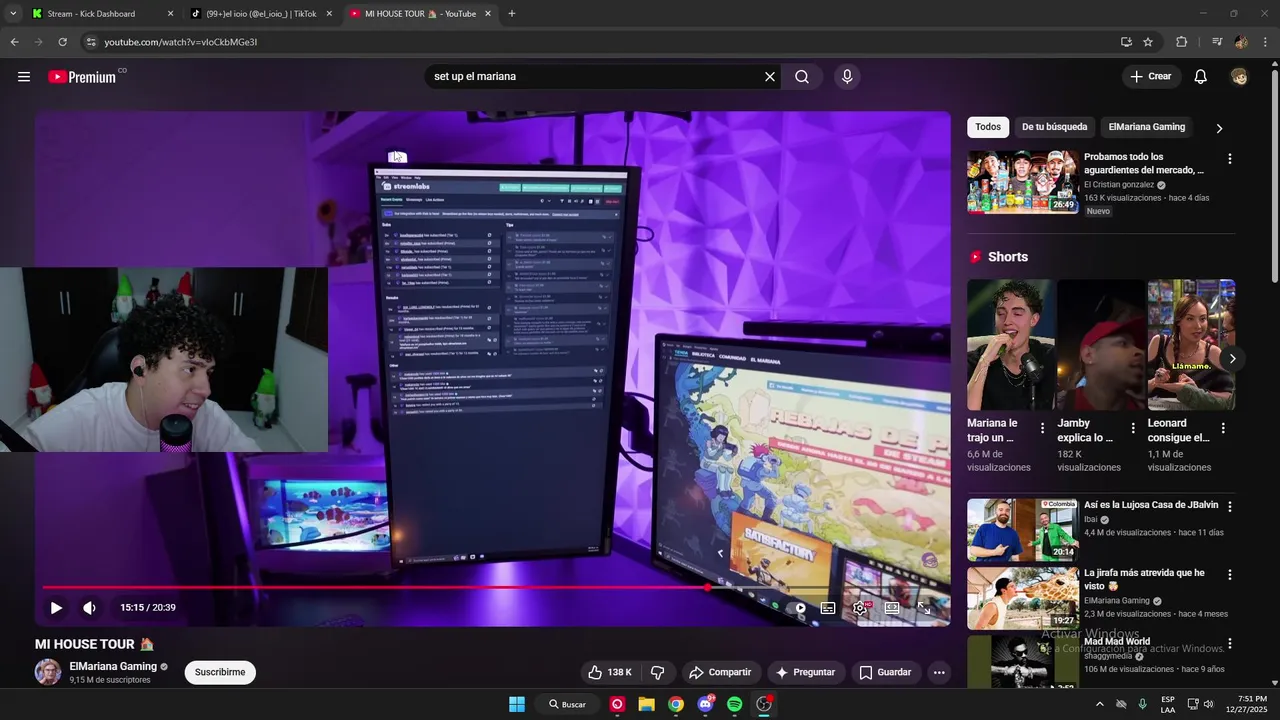Exit full-window player view
1280x720 pixels.
(x=924, y=607)
